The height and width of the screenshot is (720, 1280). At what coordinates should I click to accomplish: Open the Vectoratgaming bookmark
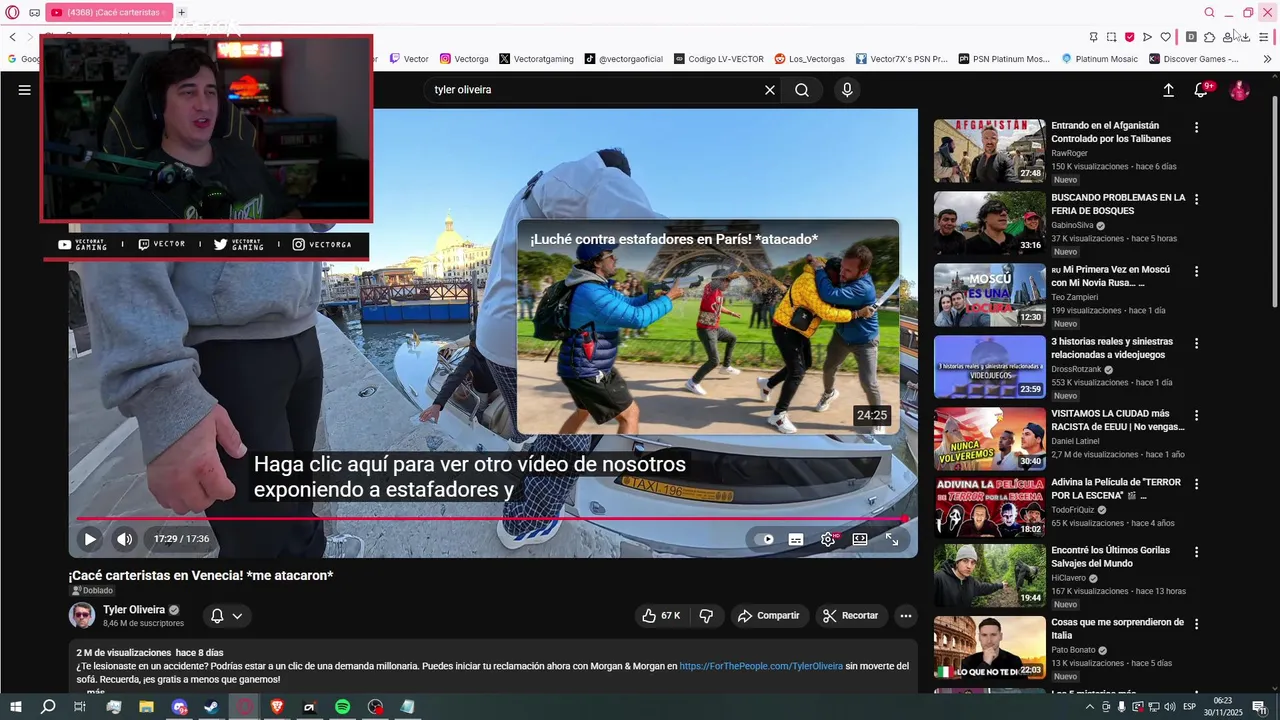[x=536, y=59]
